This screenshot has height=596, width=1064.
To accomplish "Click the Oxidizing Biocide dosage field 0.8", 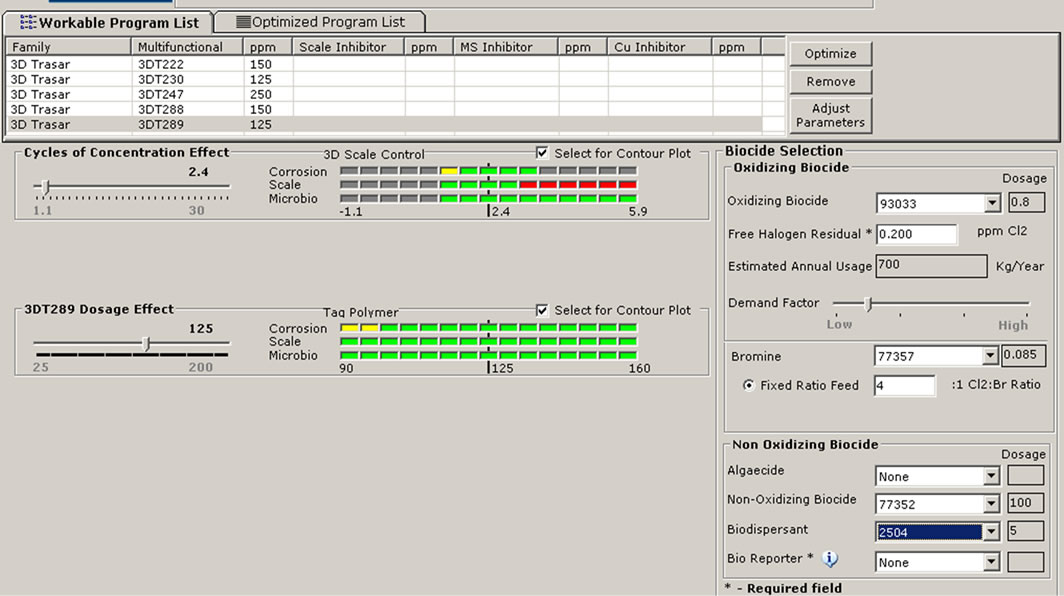I will pos(1027,202).
